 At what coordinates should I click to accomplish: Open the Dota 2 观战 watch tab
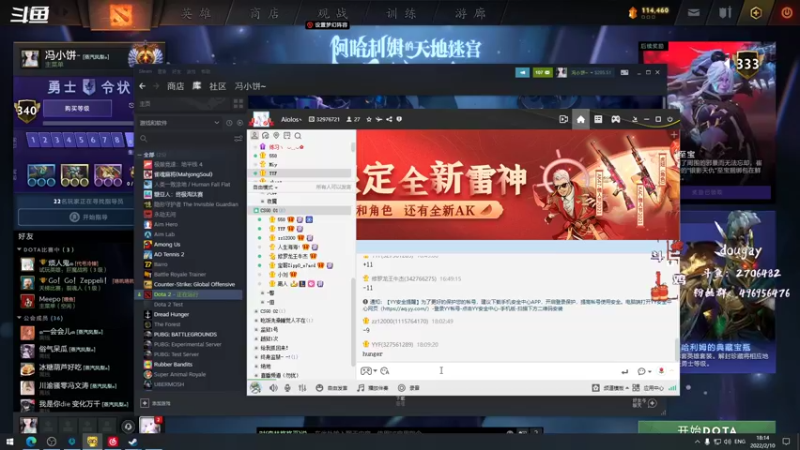[332, 13]
